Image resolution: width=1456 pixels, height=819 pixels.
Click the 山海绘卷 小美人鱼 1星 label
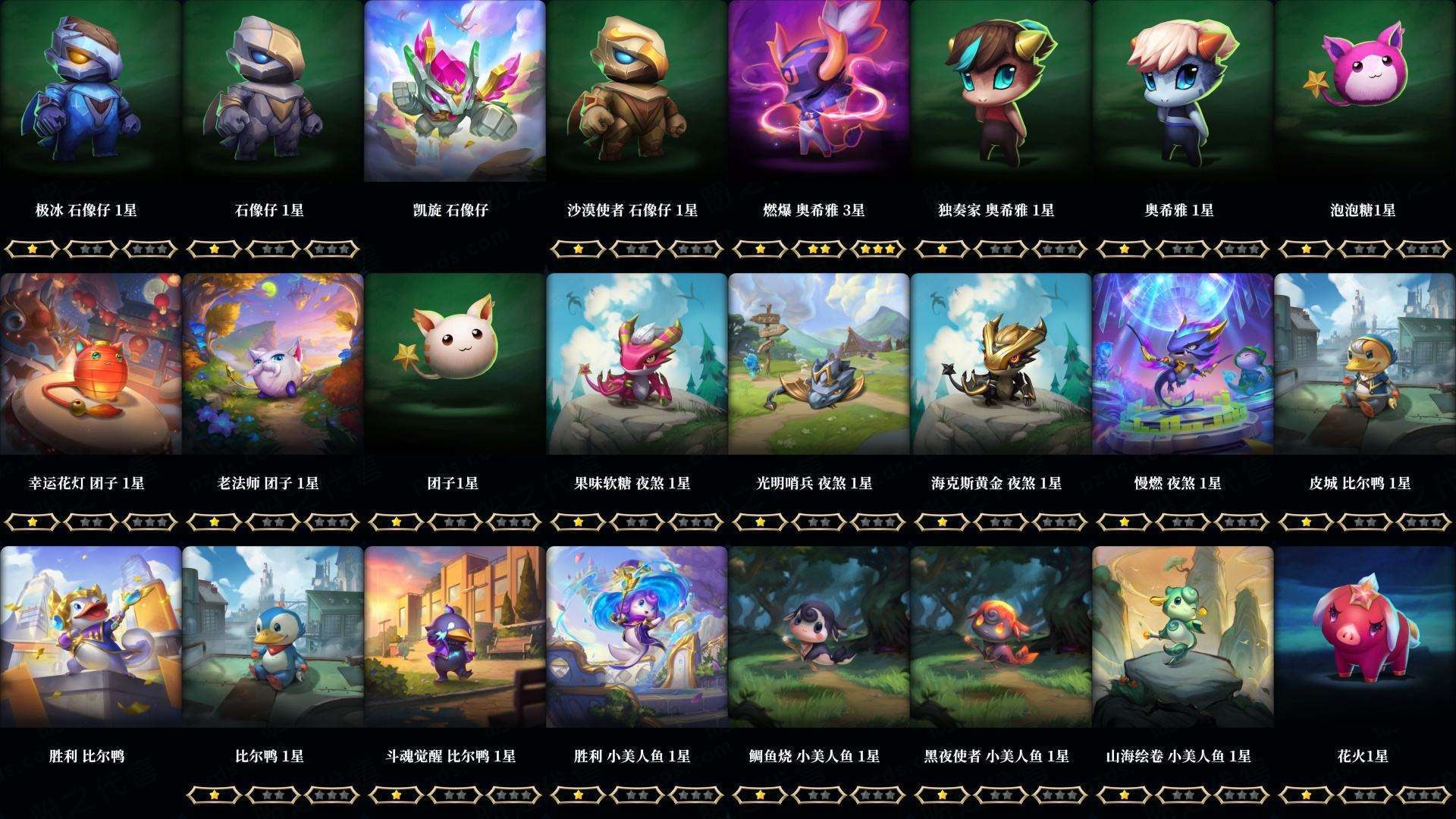pyautogui.click(x=1178, y=756)
